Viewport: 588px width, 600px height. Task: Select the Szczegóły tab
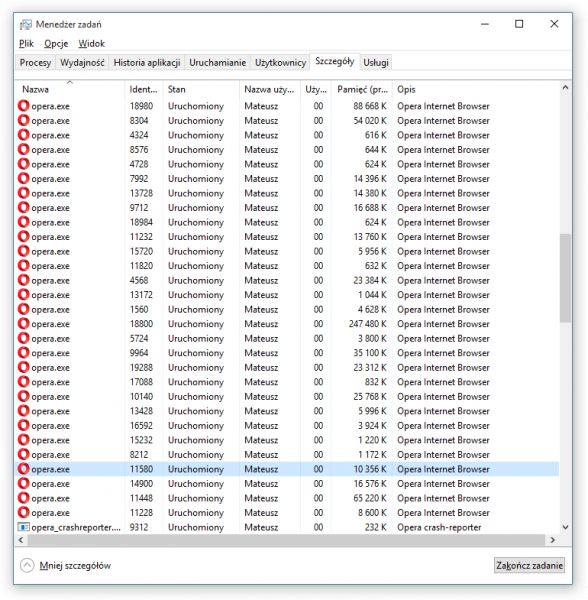point(335,61)
